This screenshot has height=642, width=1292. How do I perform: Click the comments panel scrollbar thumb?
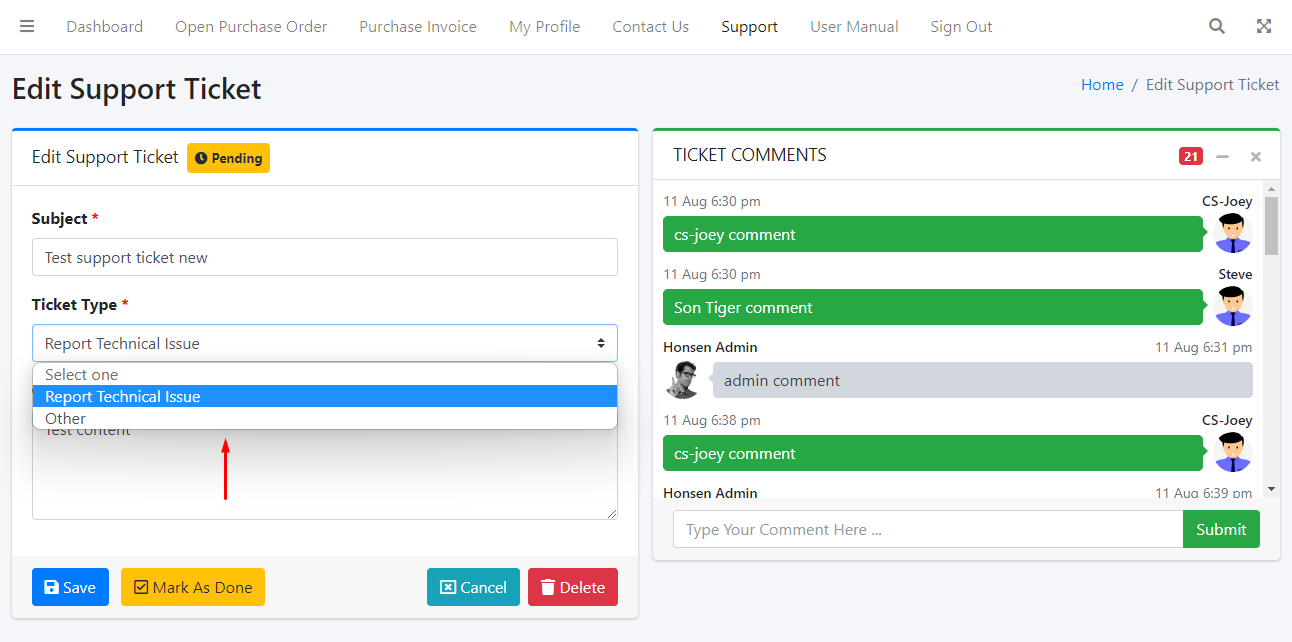(x=1271, y=225)
